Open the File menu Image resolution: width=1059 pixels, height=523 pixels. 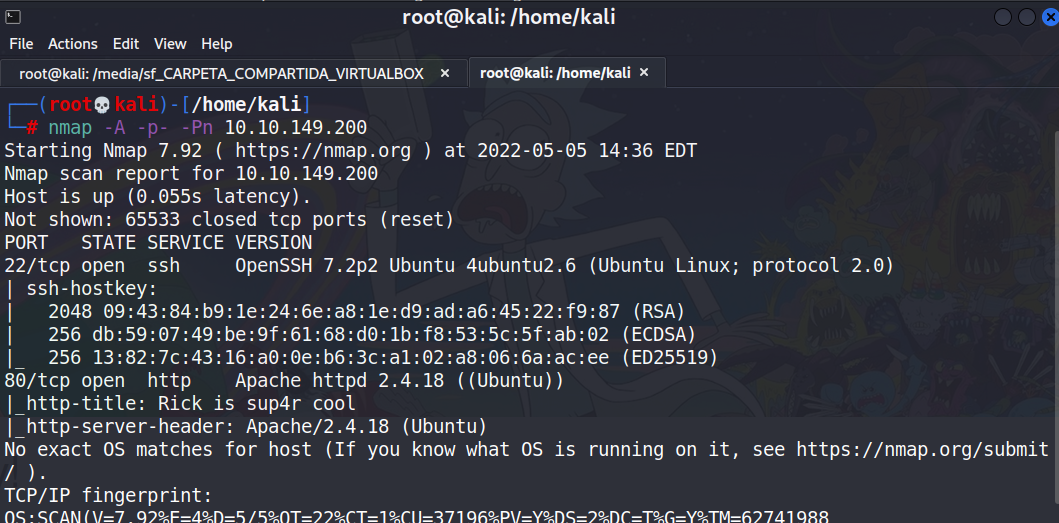click(x=21, y=44)
